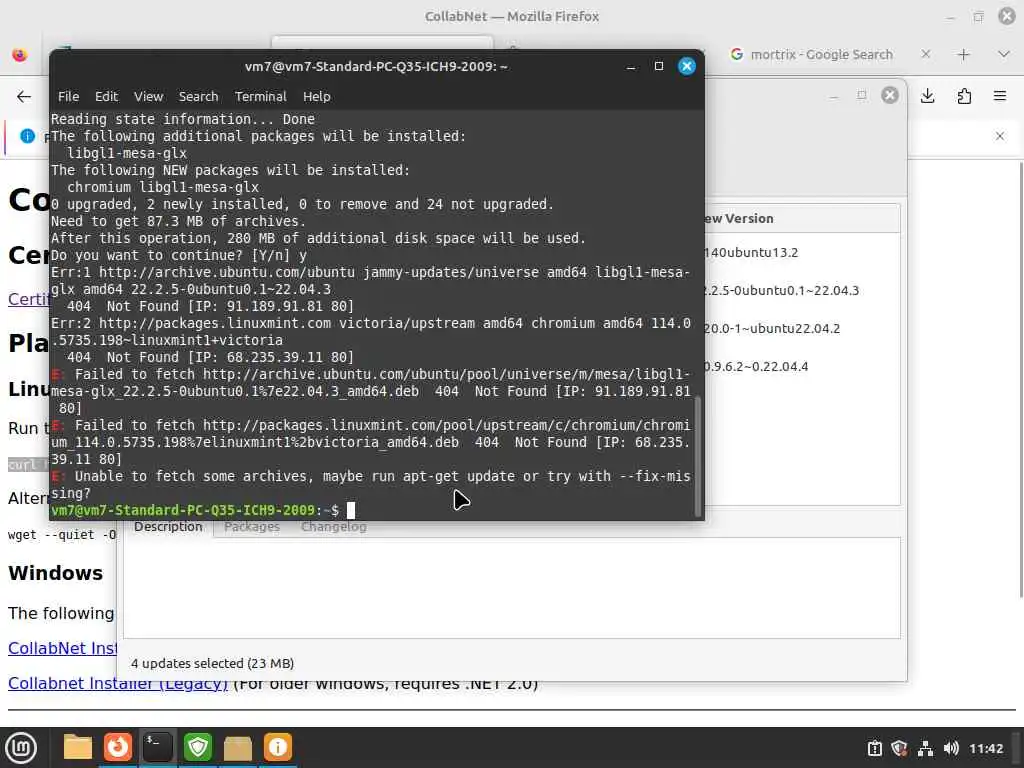Screen dimensions: 1024x768
Task: Close the mortrix Google Search tab
Action: (x=925, y=54)
